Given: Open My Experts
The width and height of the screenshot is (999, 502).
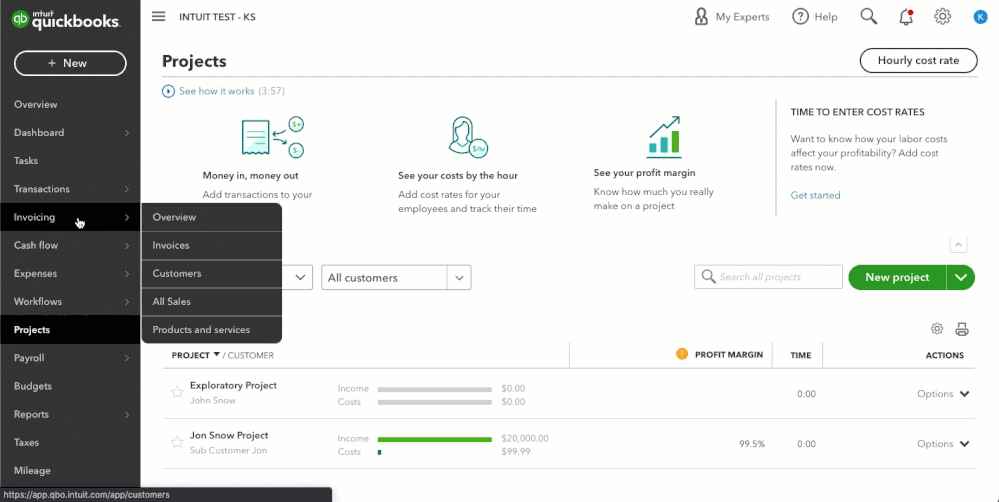Looking at the screenshot, I should click(x=731, y=17).
